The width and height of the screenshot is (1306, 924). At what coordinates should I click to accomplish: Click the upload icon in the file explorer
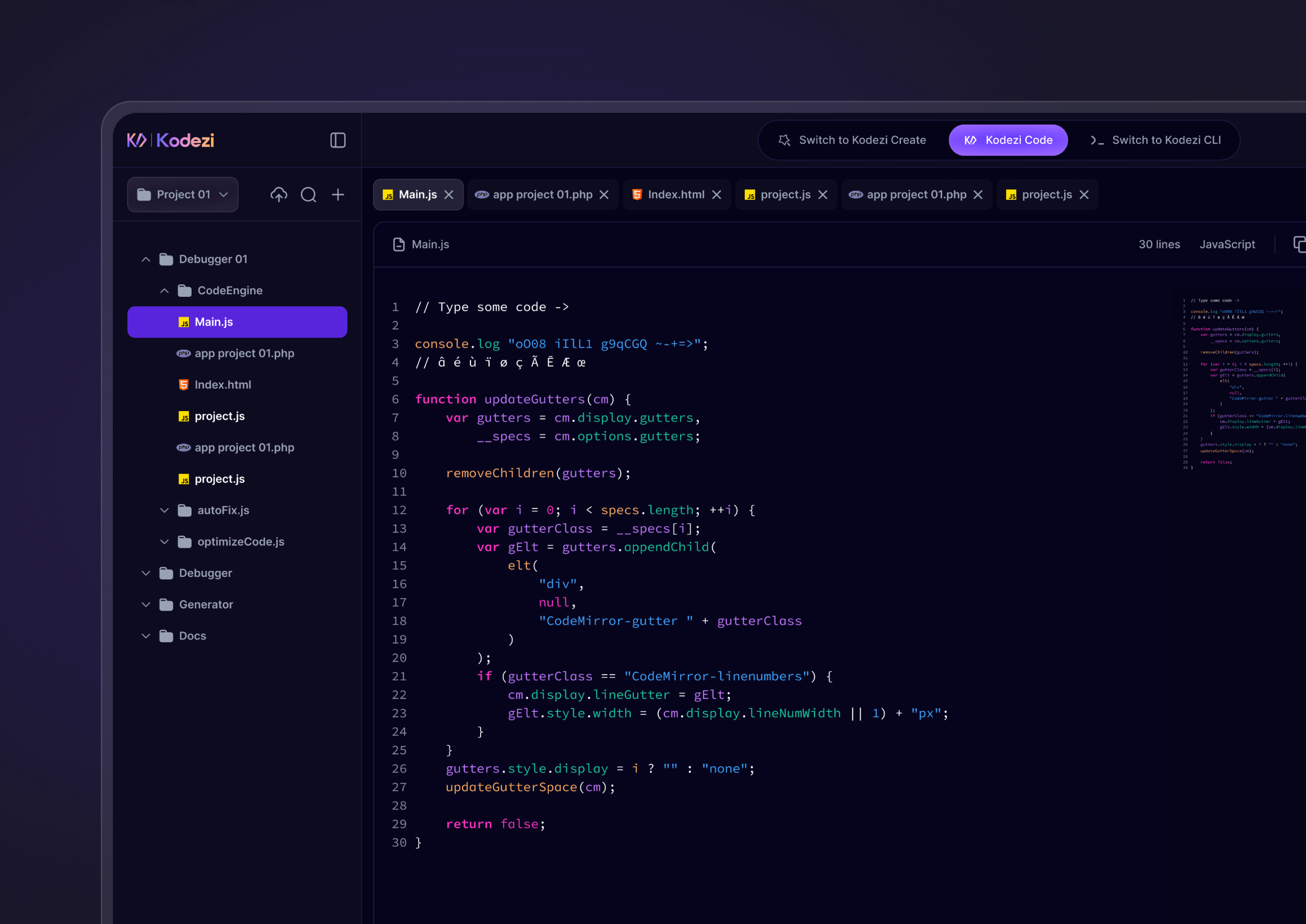279,194
